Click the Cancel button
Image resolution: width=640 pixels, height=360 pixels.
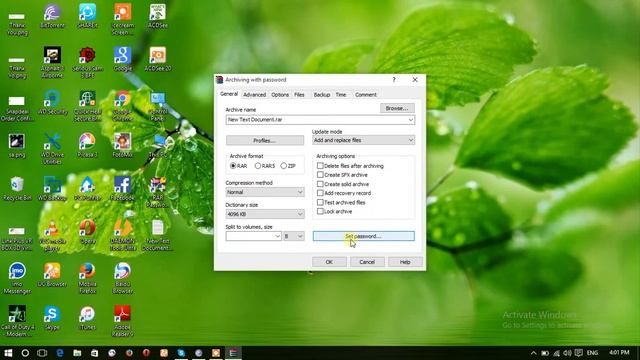tap(367, 262)
